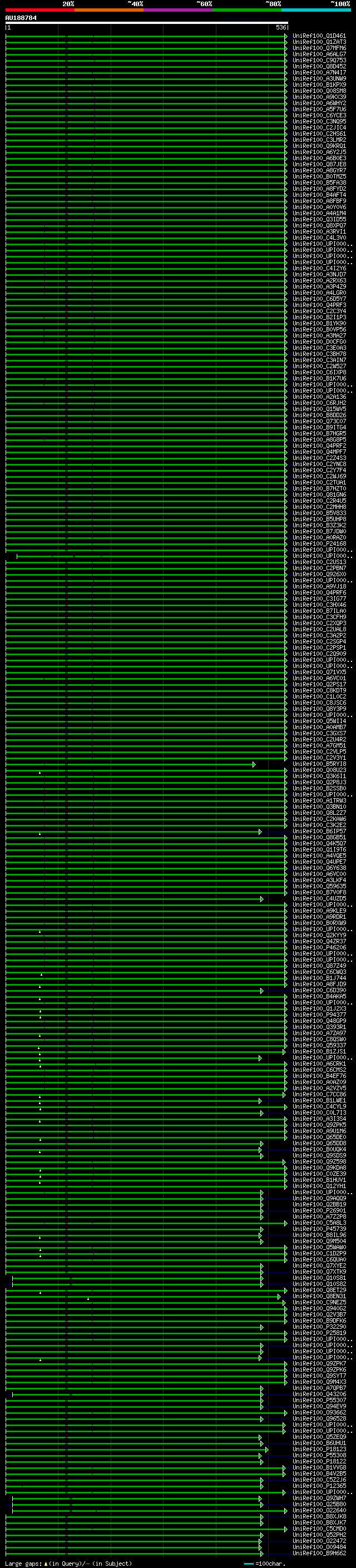Select the orange ~40% identity color segment
Viewport: 356px width, 1568px height.
(x=110, y=11)
